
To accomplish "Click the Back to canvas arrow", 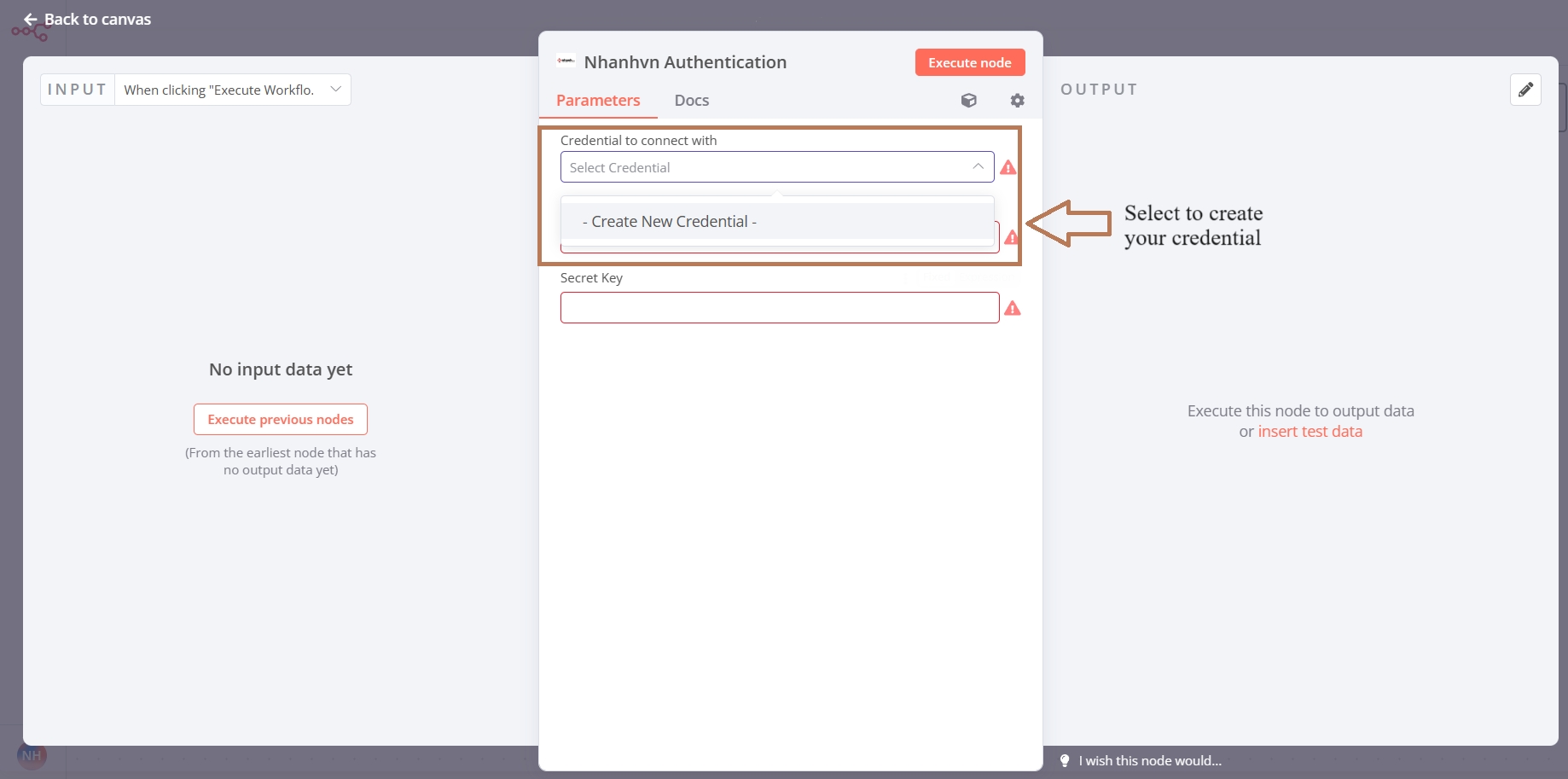I will [x=31, y=20].
